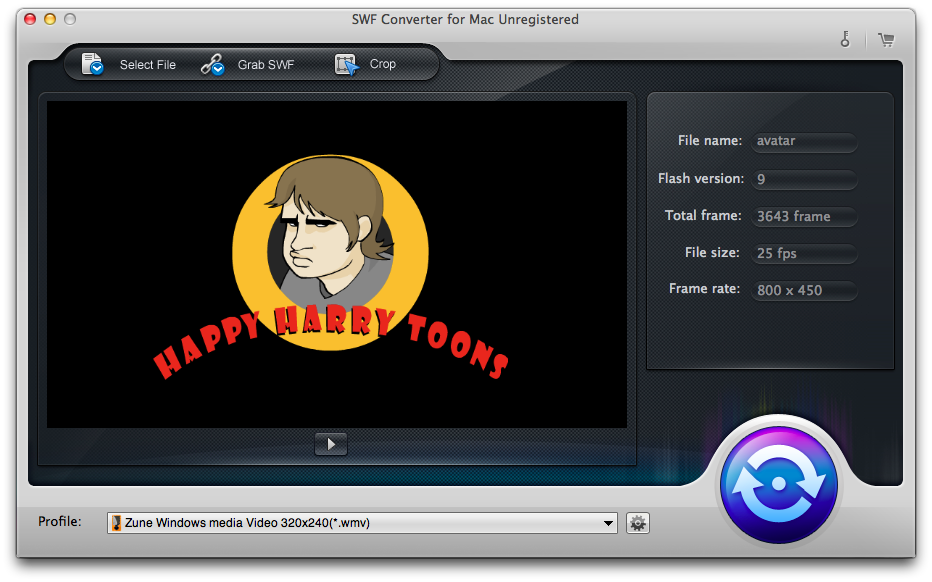
Task: Open the Profile dropdown list
Action: pyautogui.click(x=362, y=523)
